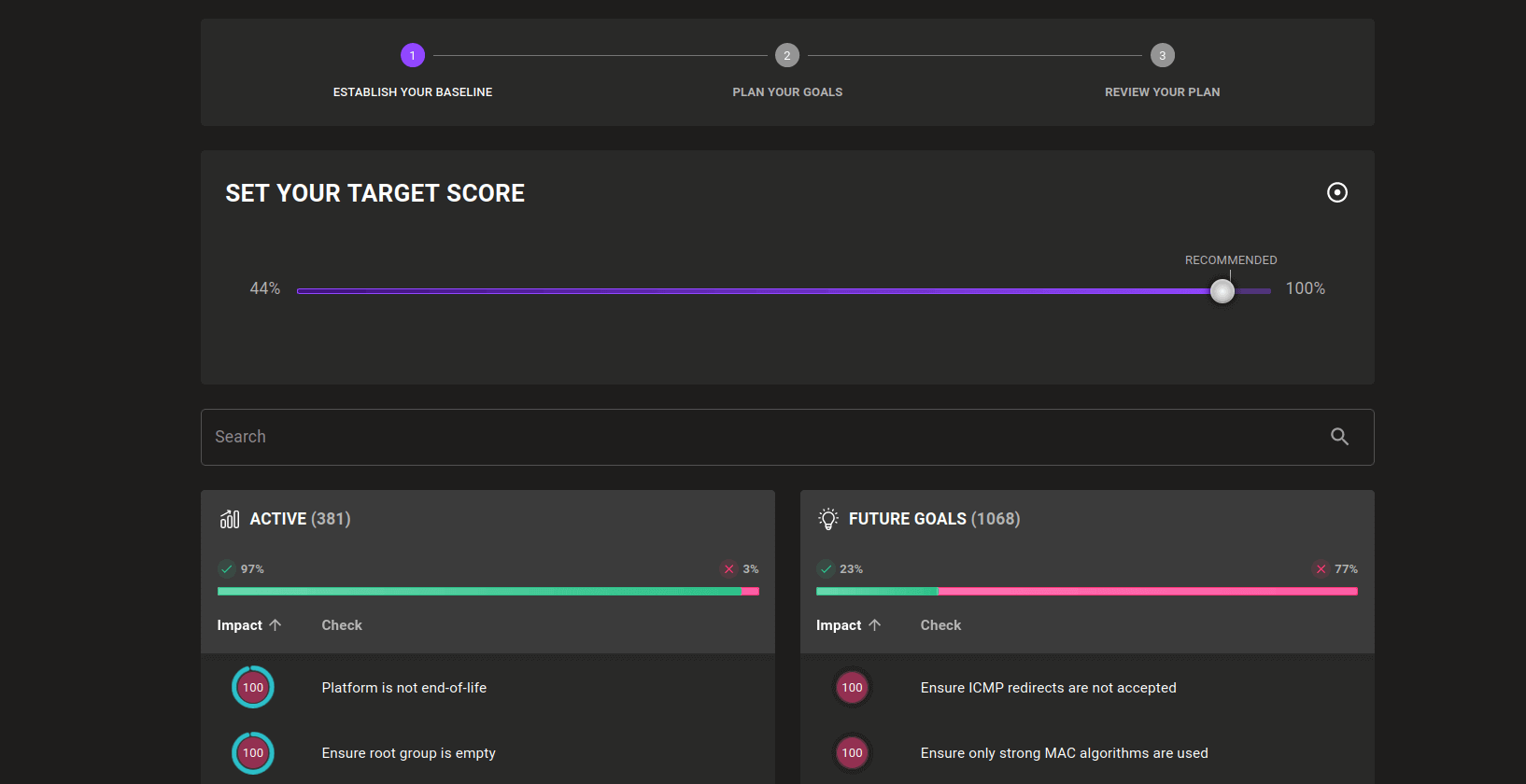Screen dimensions: 1526x784
Task: Click impact badge for ICMP redirects check
Action: 852,688
